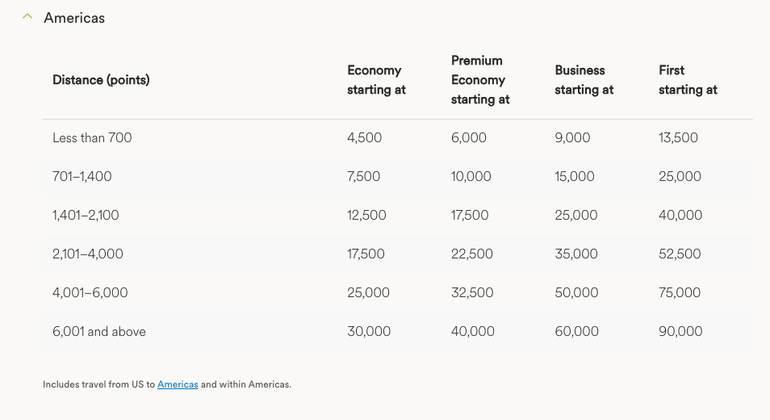Image resolution: width=770 pixels, height=420 pixels.
Task: Select the 2,101–4,000 distance row
Action: pos(88,254)
